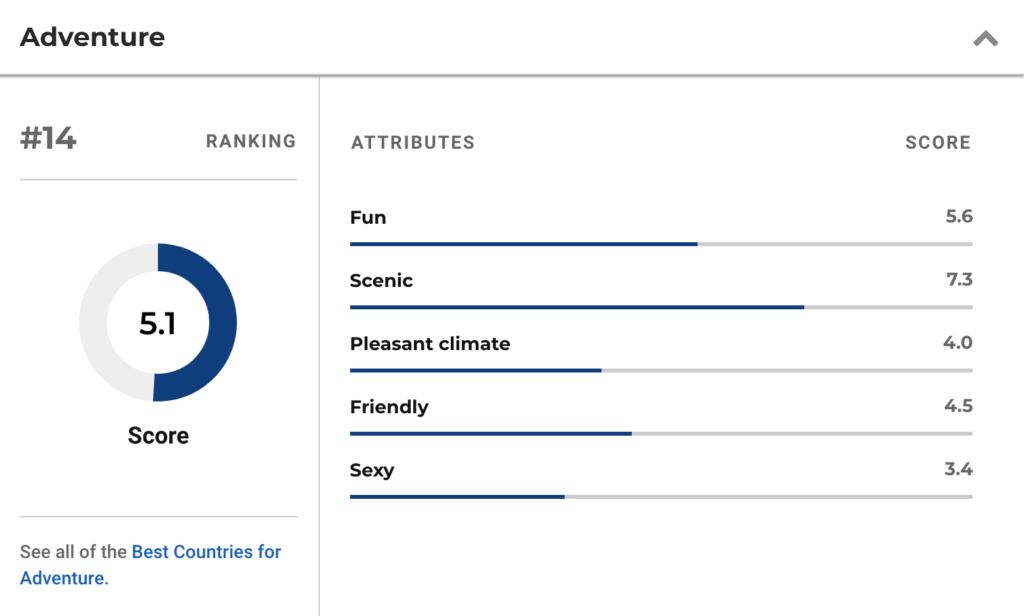Click the 7.3 Scenic score value
Viewport: 1024px width, 616px height.
click(x=959, y=280)
